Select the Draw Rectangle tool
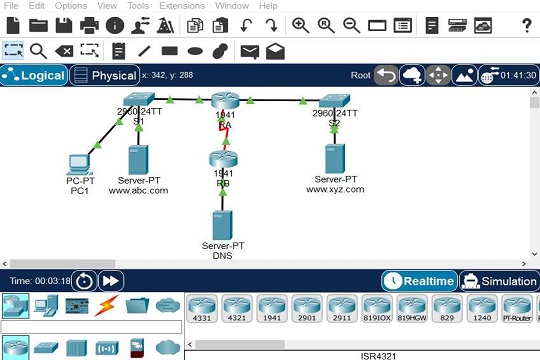The height and width of the screenshot is (360, 540). pyautogui.click(x=170, y=51)
